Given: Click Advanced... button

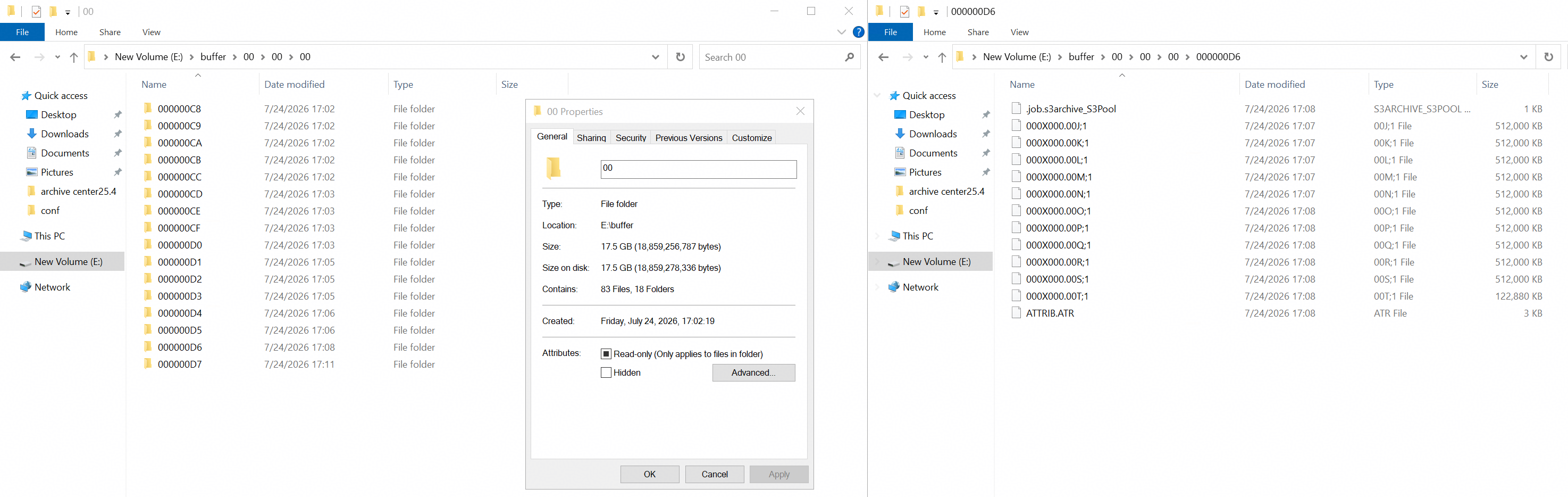Looking at the screenshot, I should [753, 372].
